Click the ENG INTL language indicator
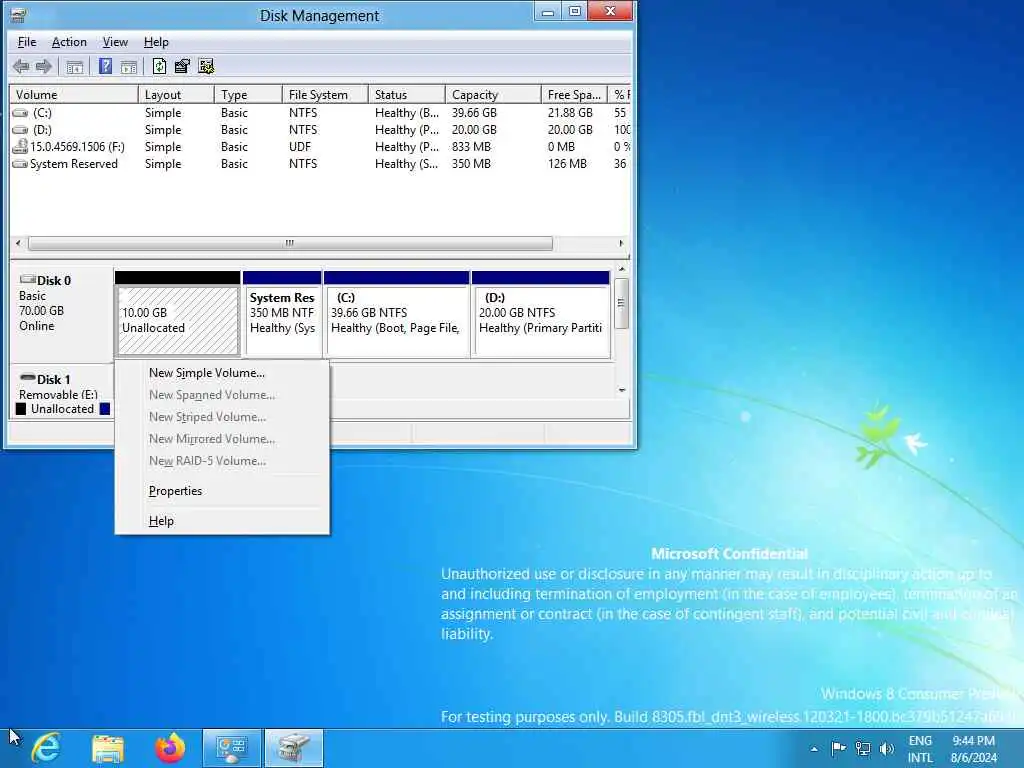 (x=920, y=749)
